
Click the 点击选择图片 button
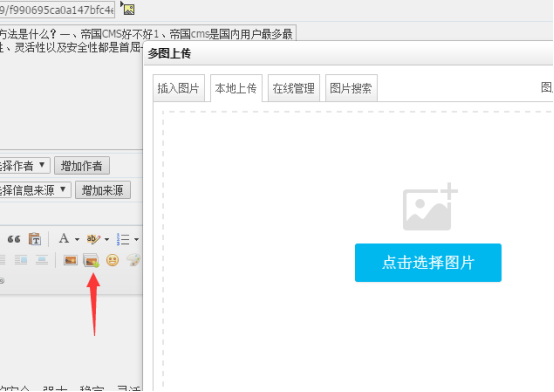click(428, 263)
